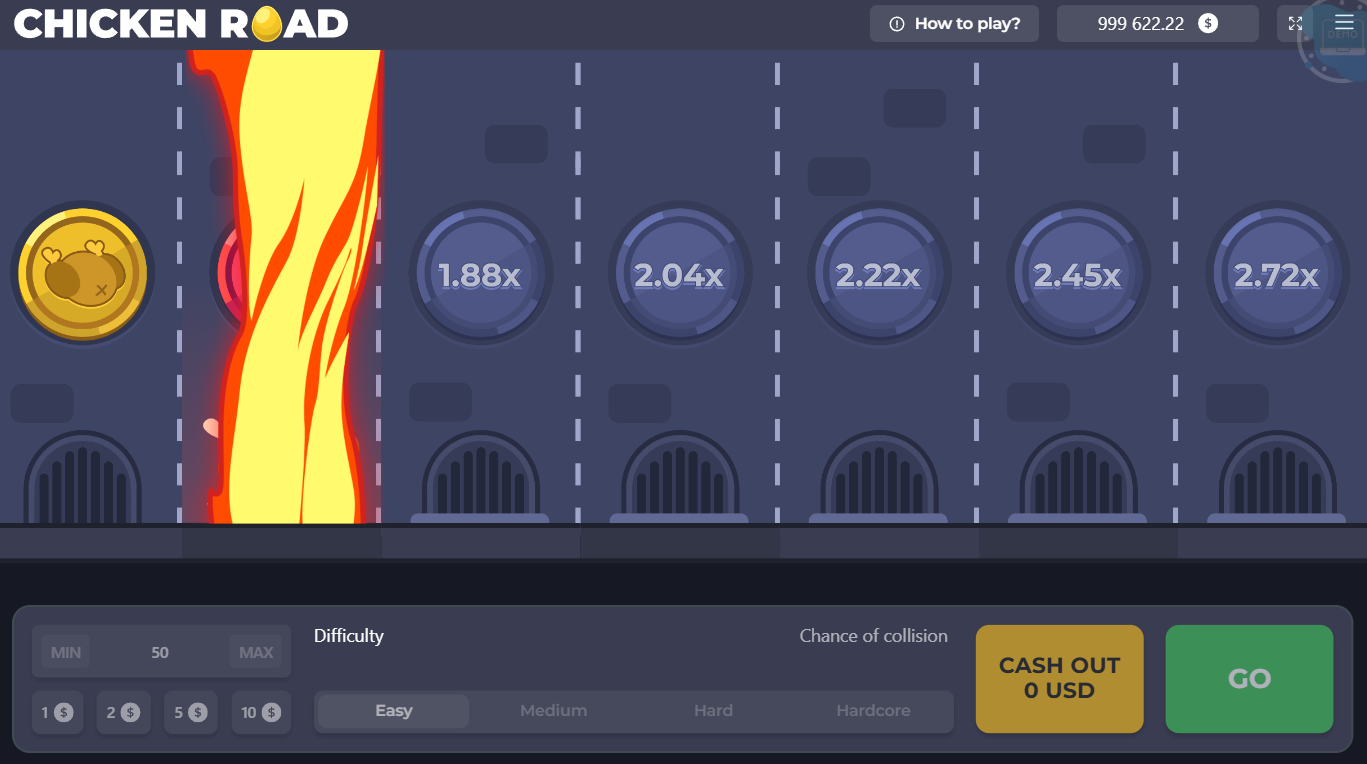
Task: Select Hard difficulty
Action: click(x=714, y=711)
